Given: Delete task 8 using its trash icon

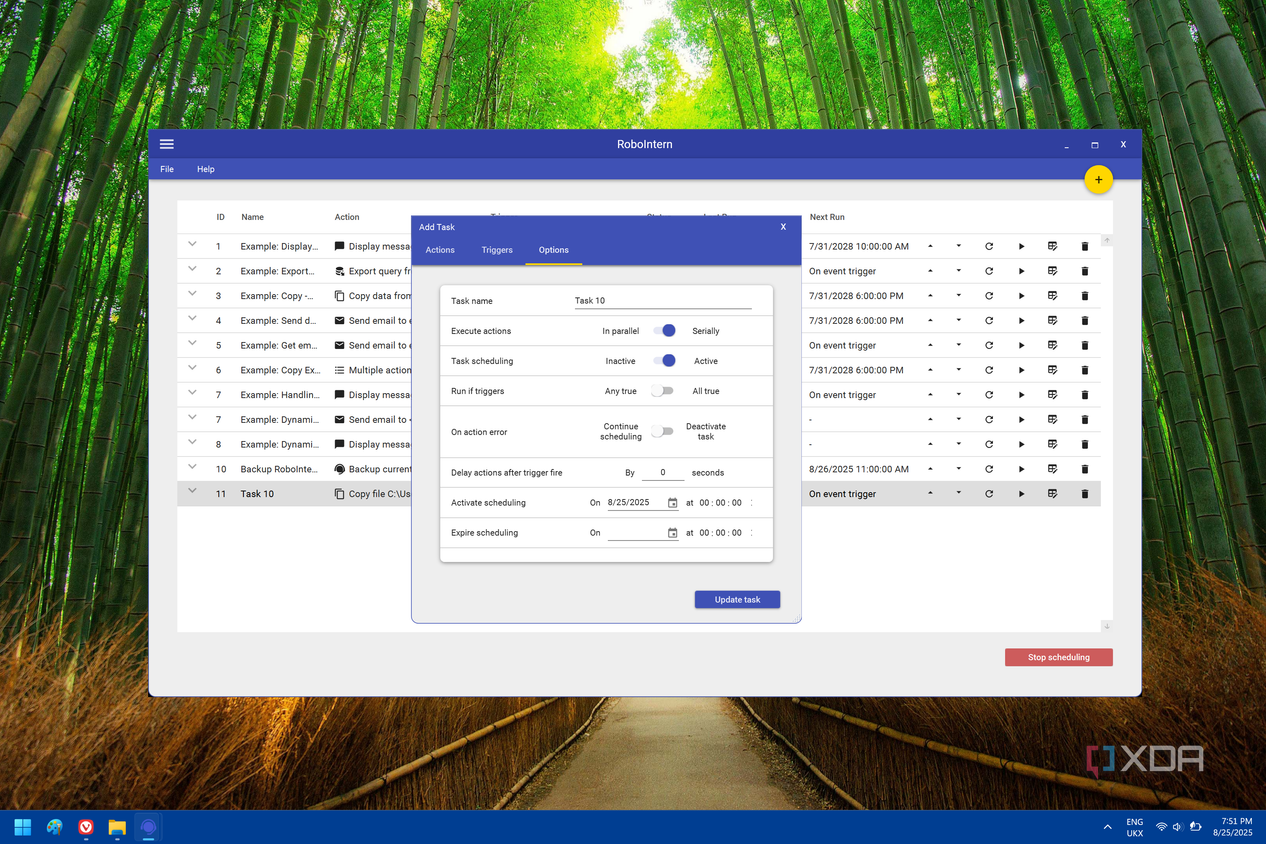Looking at the screenshot, I should 1084,444.
